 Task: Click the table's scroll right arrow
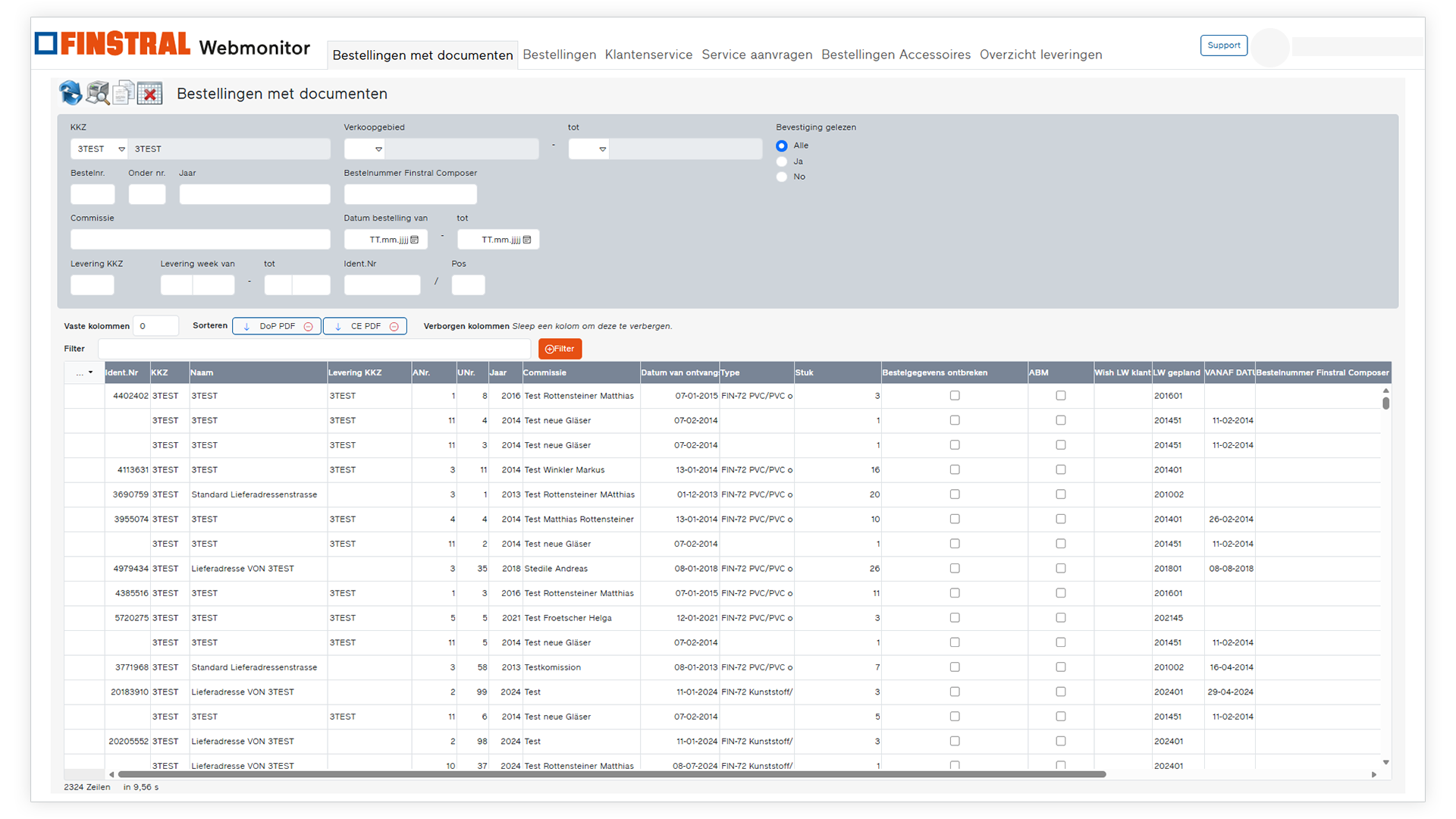pos(1374,774)
